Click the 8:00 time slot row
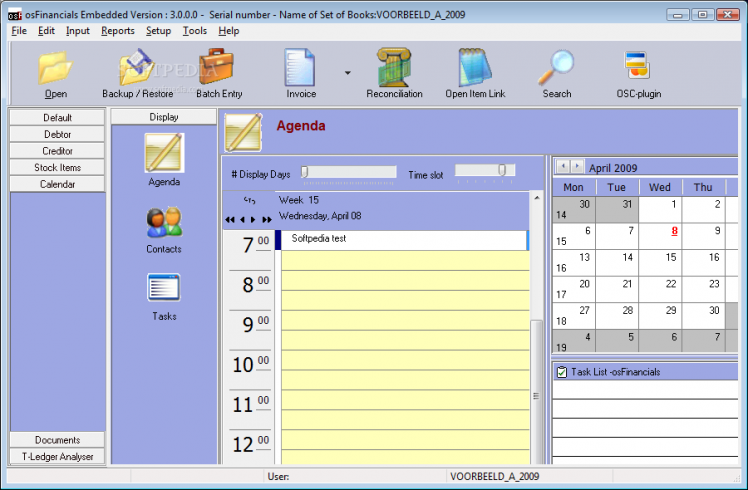This screenshot has width=748, height=490. [405, 281]
